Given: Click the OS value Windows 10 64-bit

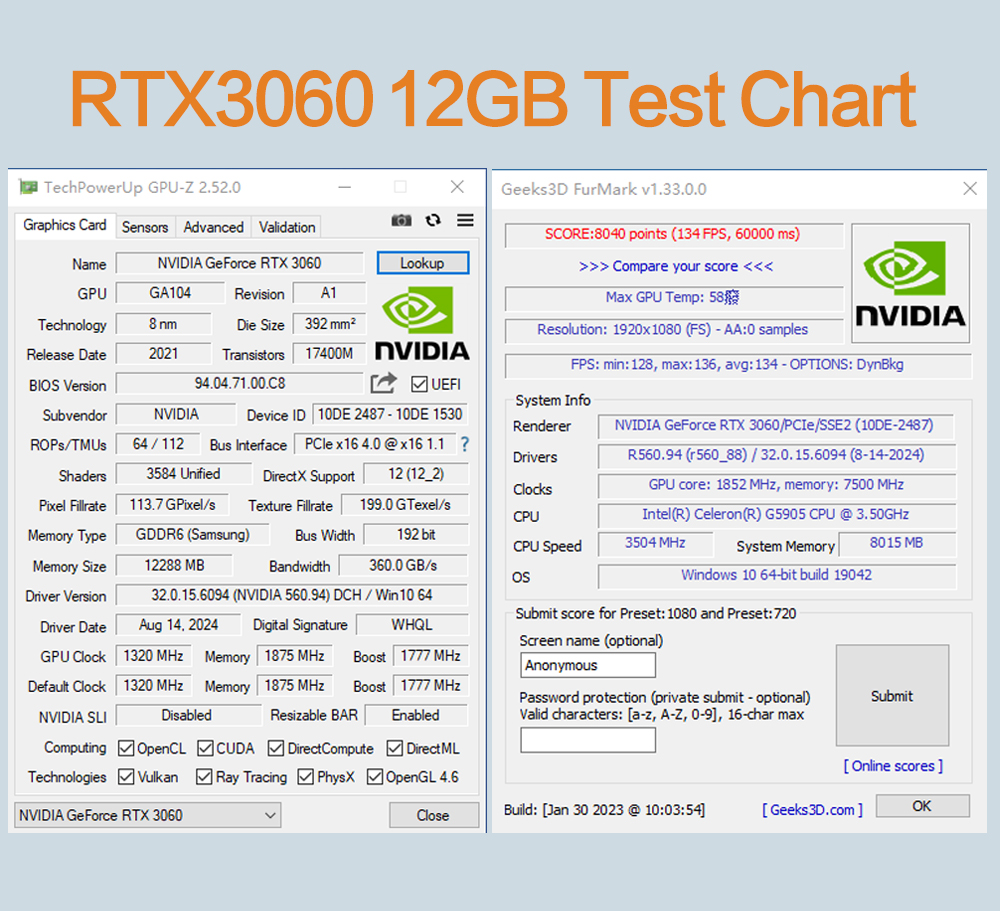Looking at the screenshot, I should pyautogui.click(x=777, y=575).
